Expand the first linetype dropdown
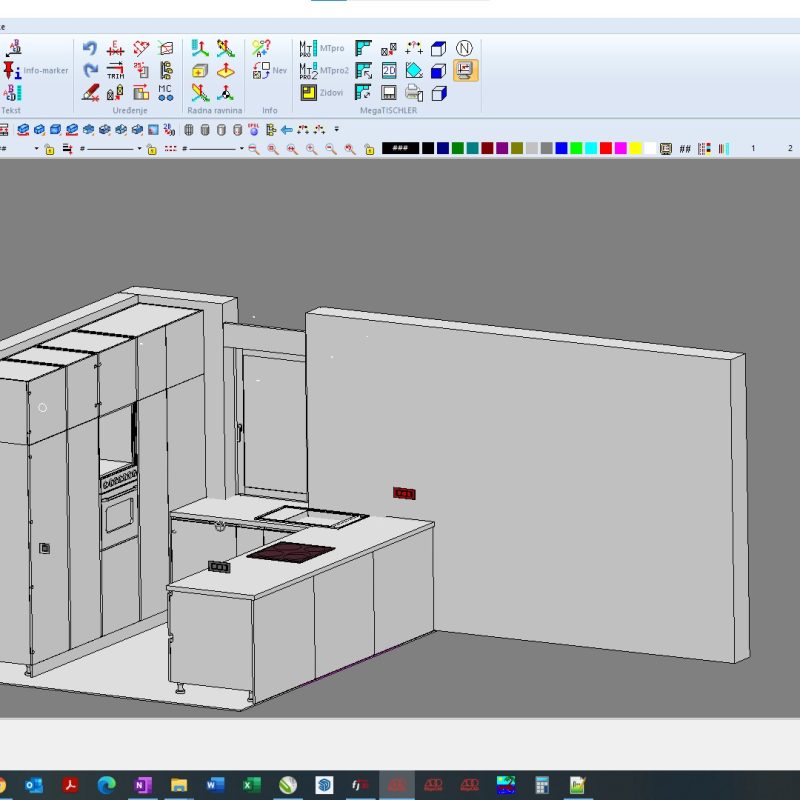The height and width of the screenshot is (800, 800). click(x=138, y=149)
